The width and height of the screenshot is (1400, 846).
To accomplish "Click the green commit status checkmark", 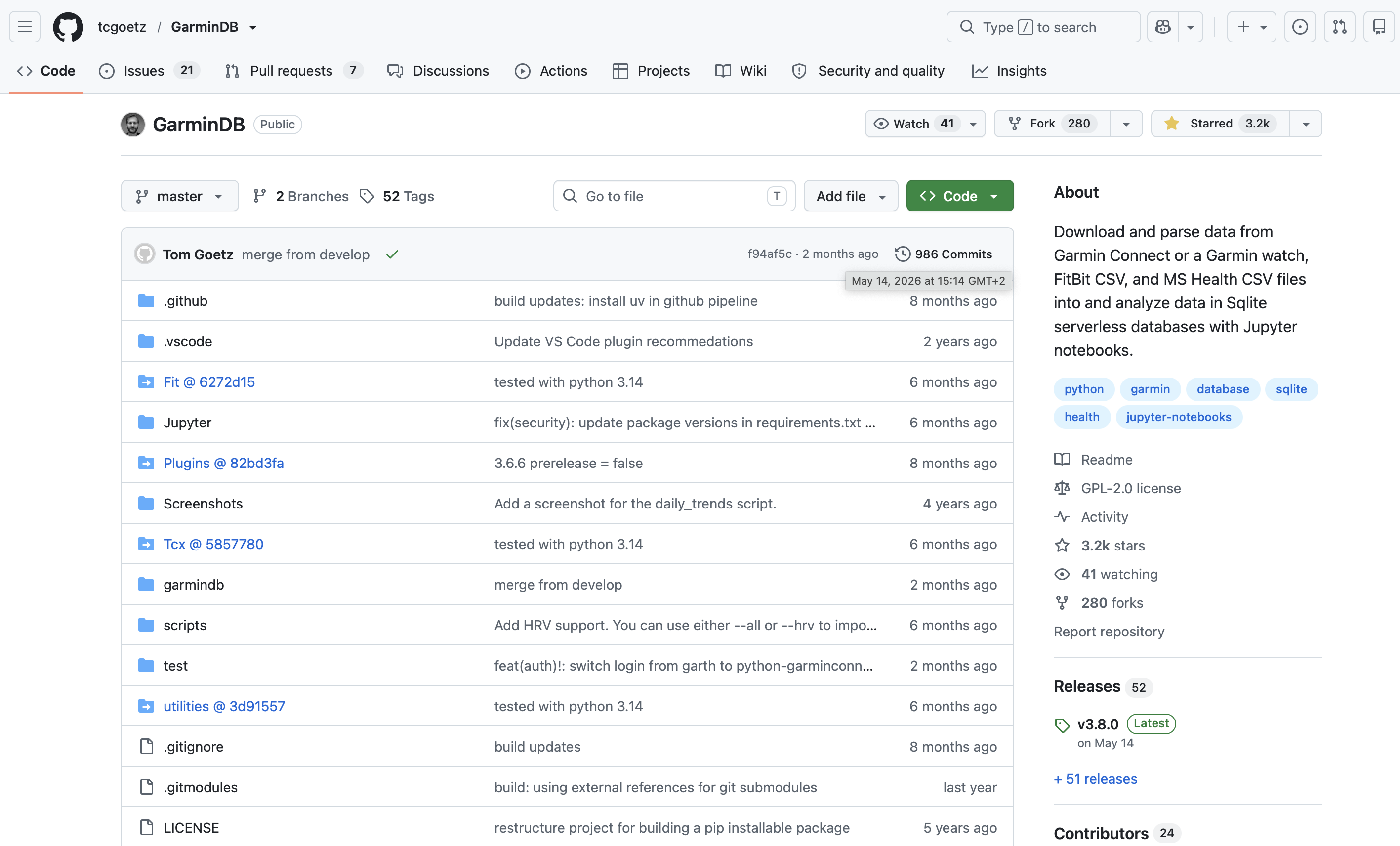I will [392, 254].
